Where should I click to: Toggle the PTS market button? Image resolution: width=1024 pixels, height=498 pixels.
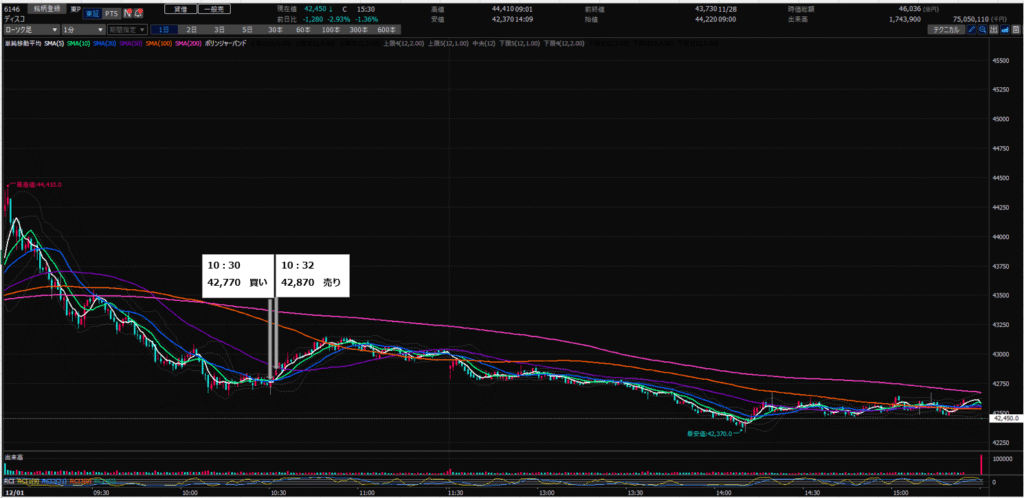pos(110,14)
